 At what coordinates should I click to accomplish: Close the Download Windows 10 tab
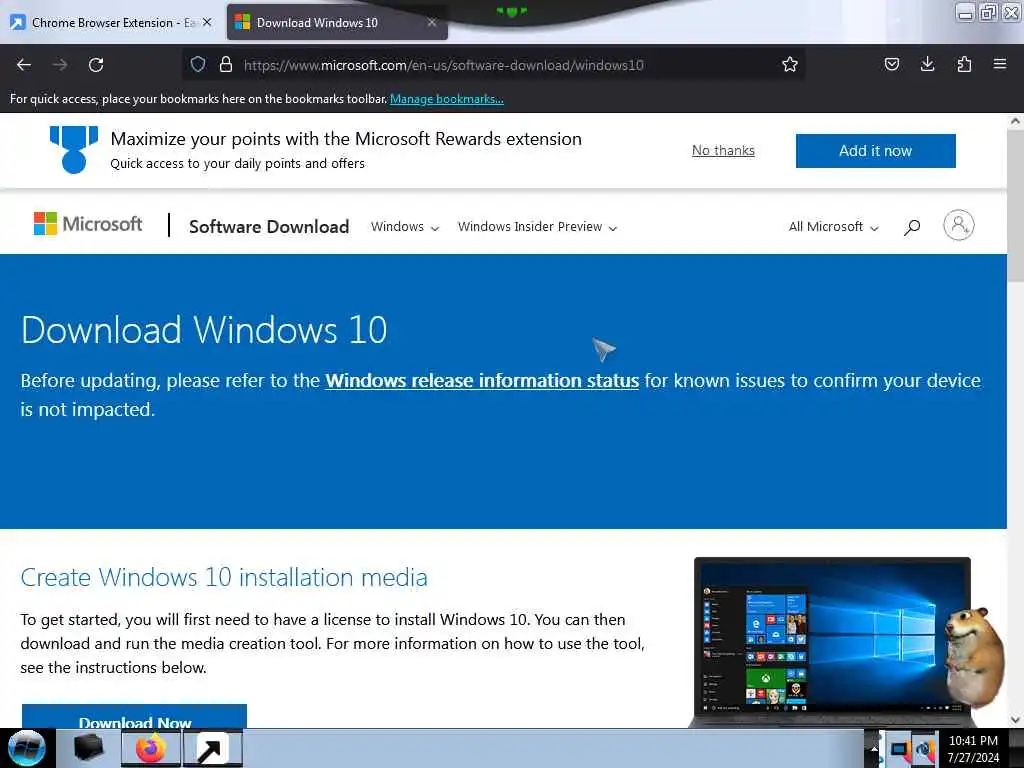[432, 22]
